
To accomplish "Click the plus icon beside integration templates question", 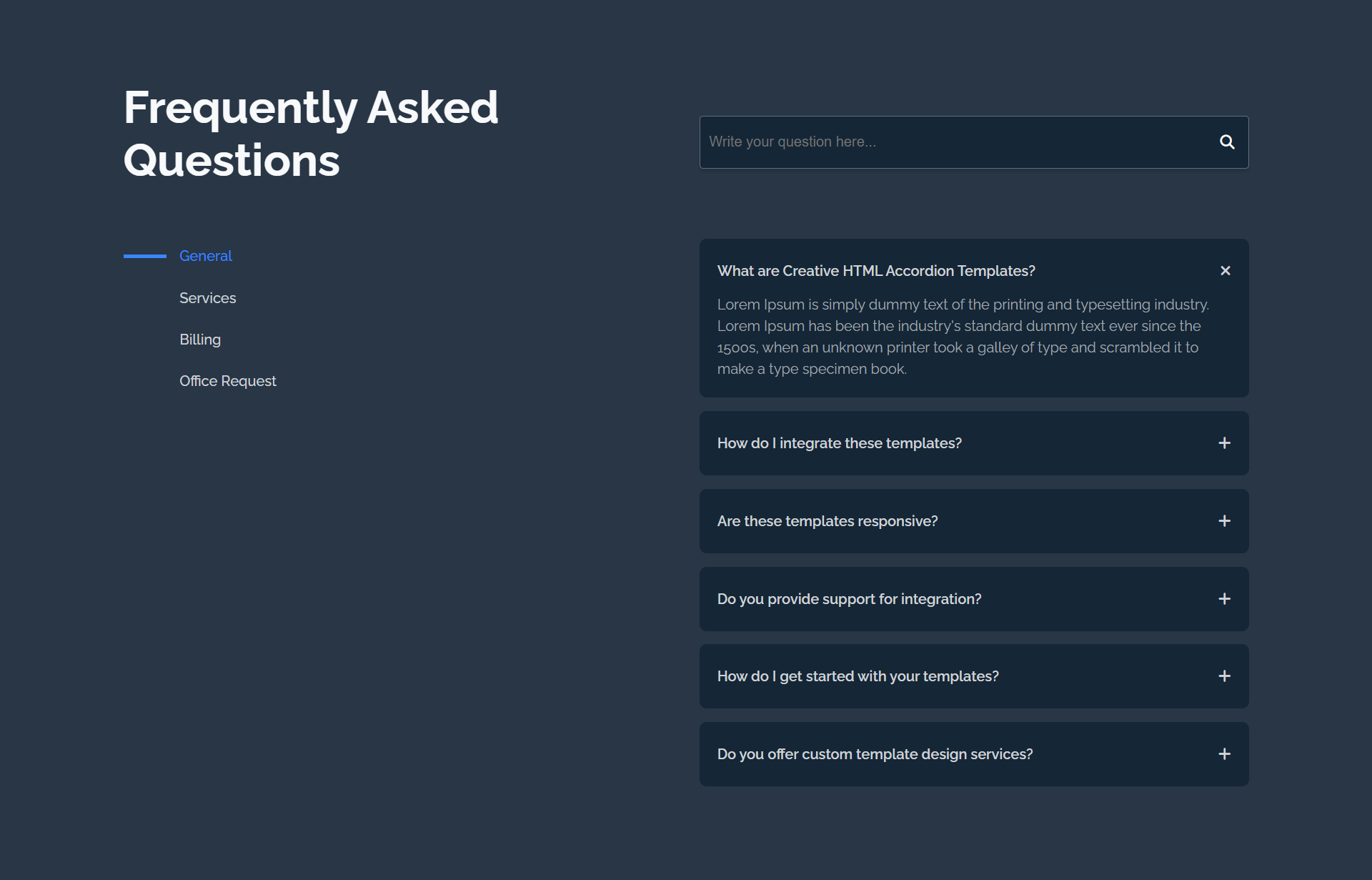I will 1225,443.
